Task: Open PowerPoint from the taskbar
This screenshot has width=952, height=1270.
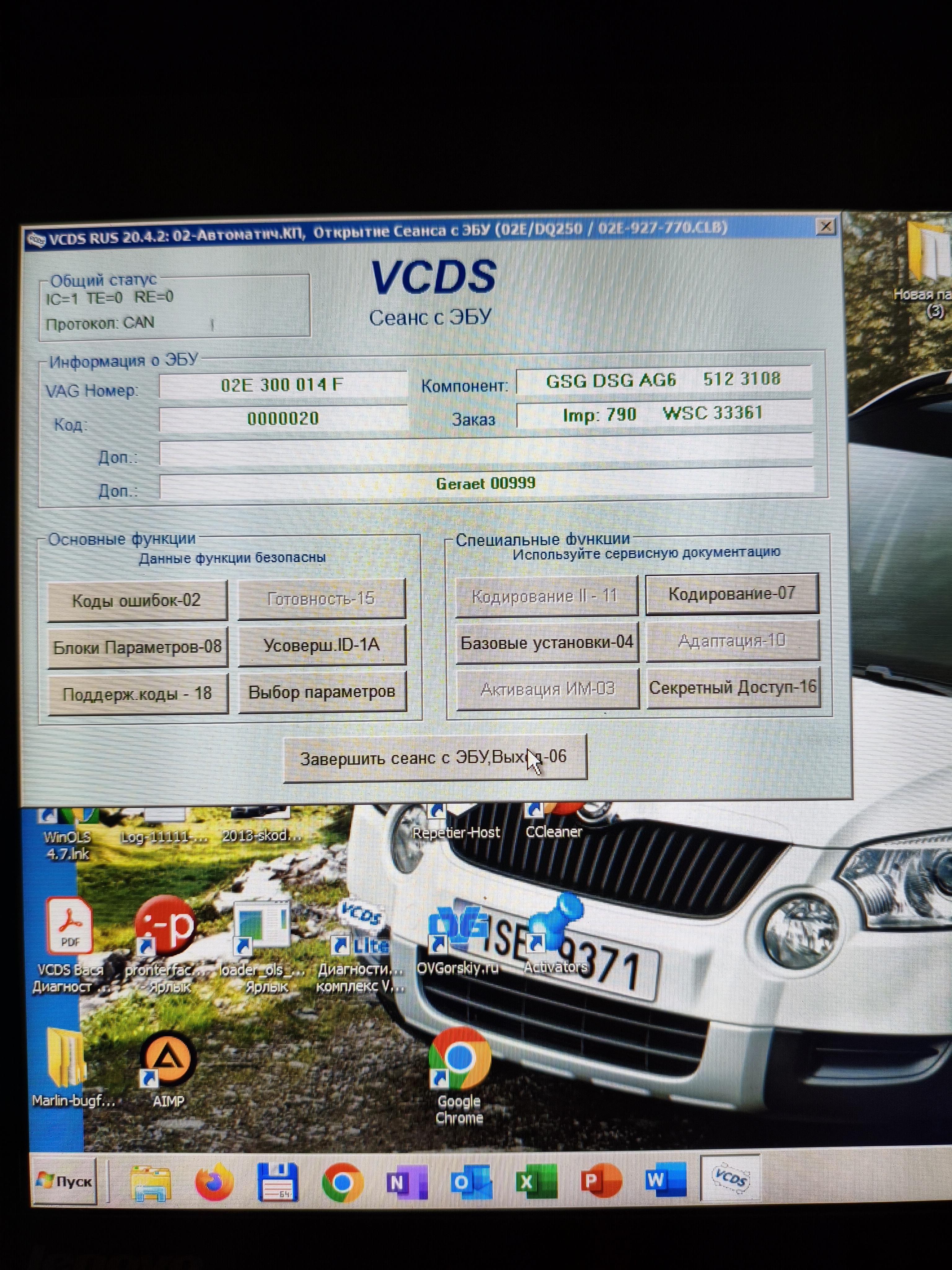Action: point(600,1182)
